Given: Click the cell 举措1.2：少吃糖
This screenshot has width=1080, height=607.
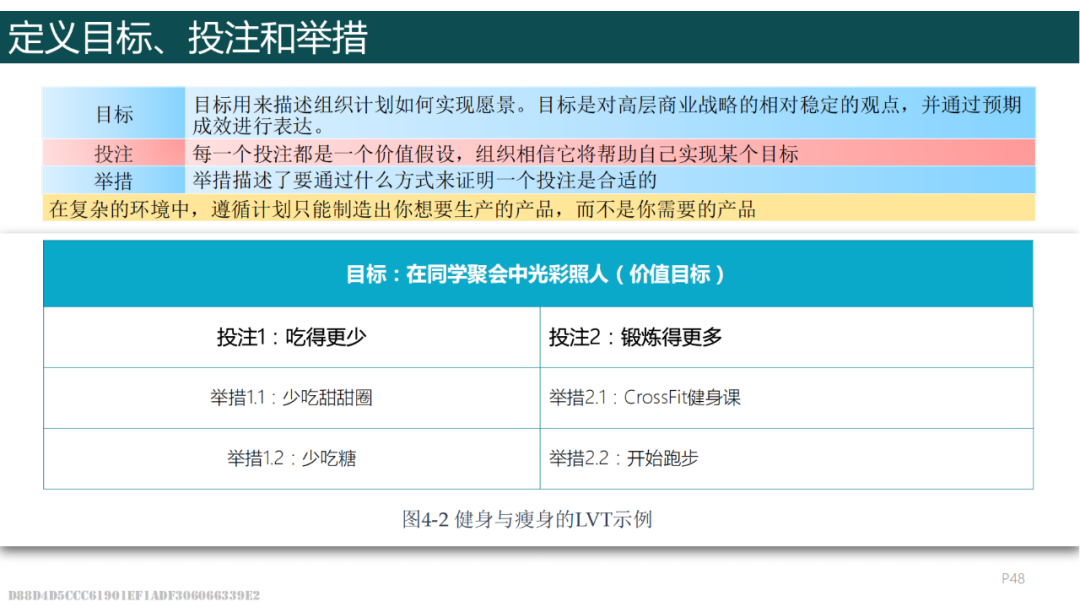Looking at the screenshot, I should (x=291, y=459).
